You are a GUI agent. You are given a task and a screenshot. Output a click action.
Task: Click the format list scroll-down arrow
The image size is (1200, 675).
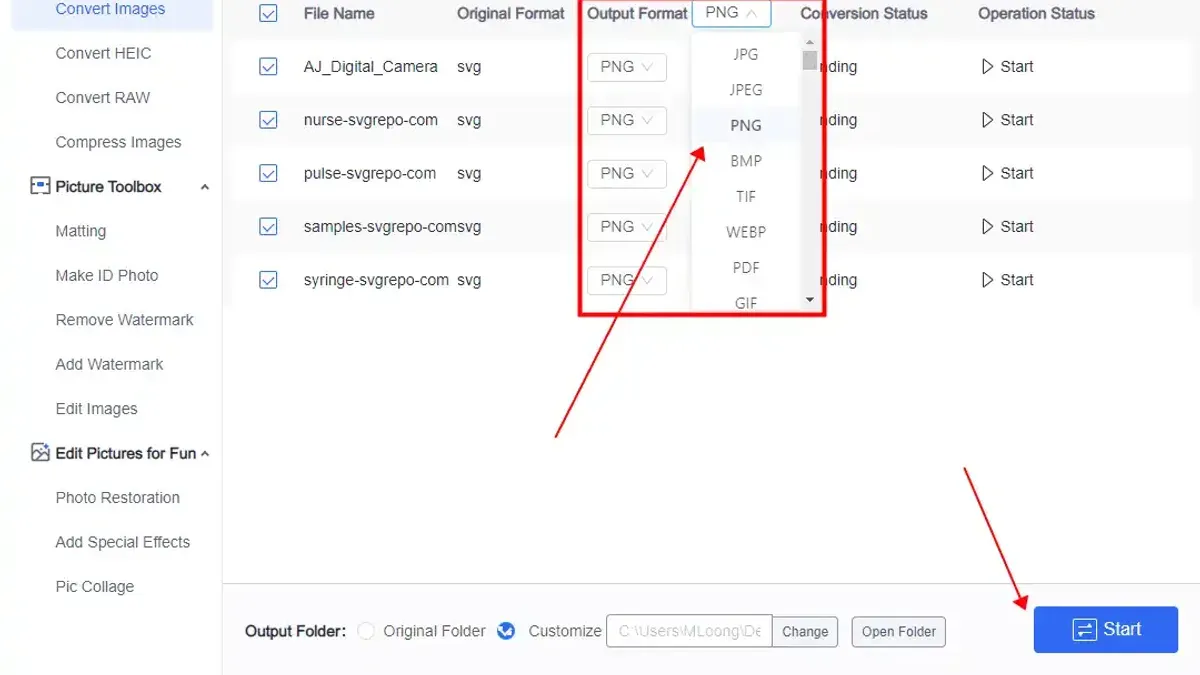click(x=809, y=300)
